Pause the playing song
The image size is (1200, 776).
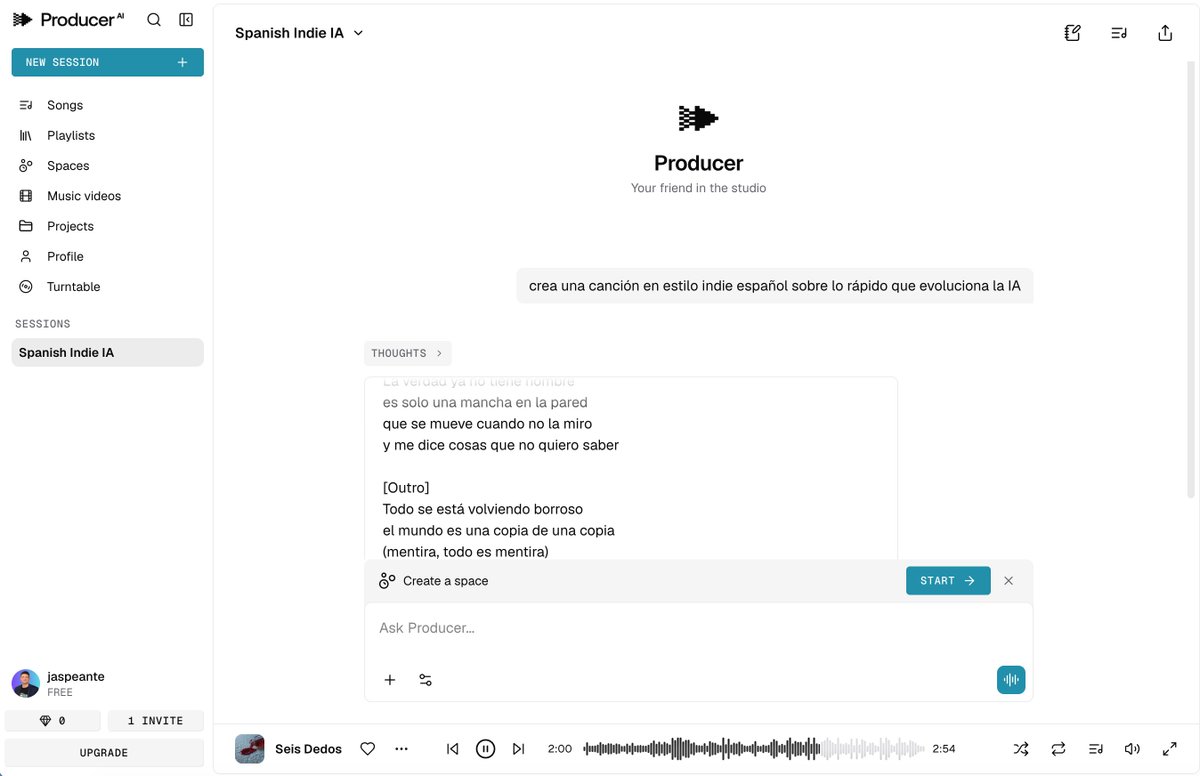coord(485,749)
